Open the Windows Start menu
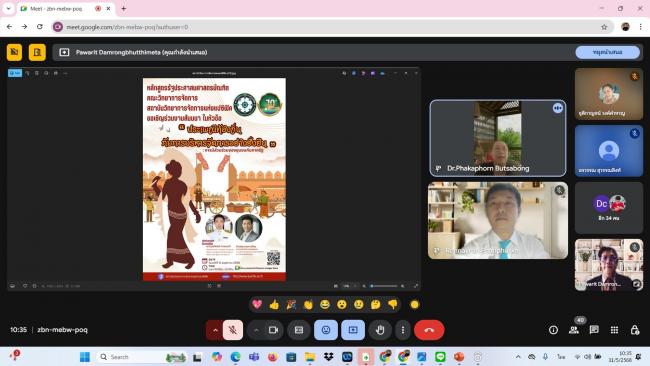The image size is (650, 366). tap(85, 357)
